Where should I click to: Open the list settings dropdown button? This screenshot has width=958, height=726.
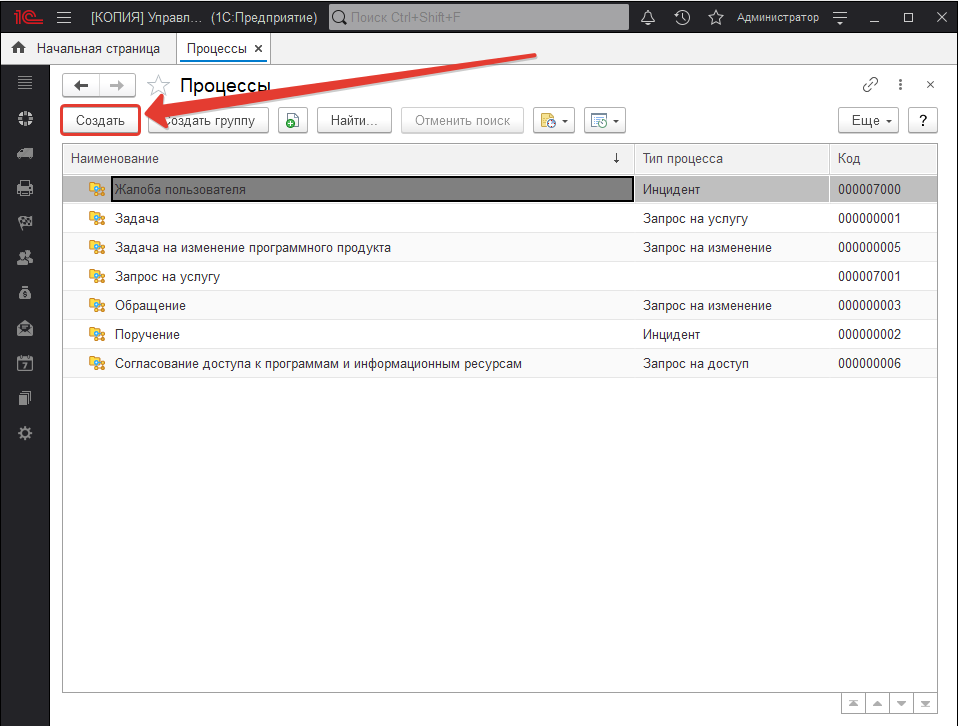click(603, 121)
